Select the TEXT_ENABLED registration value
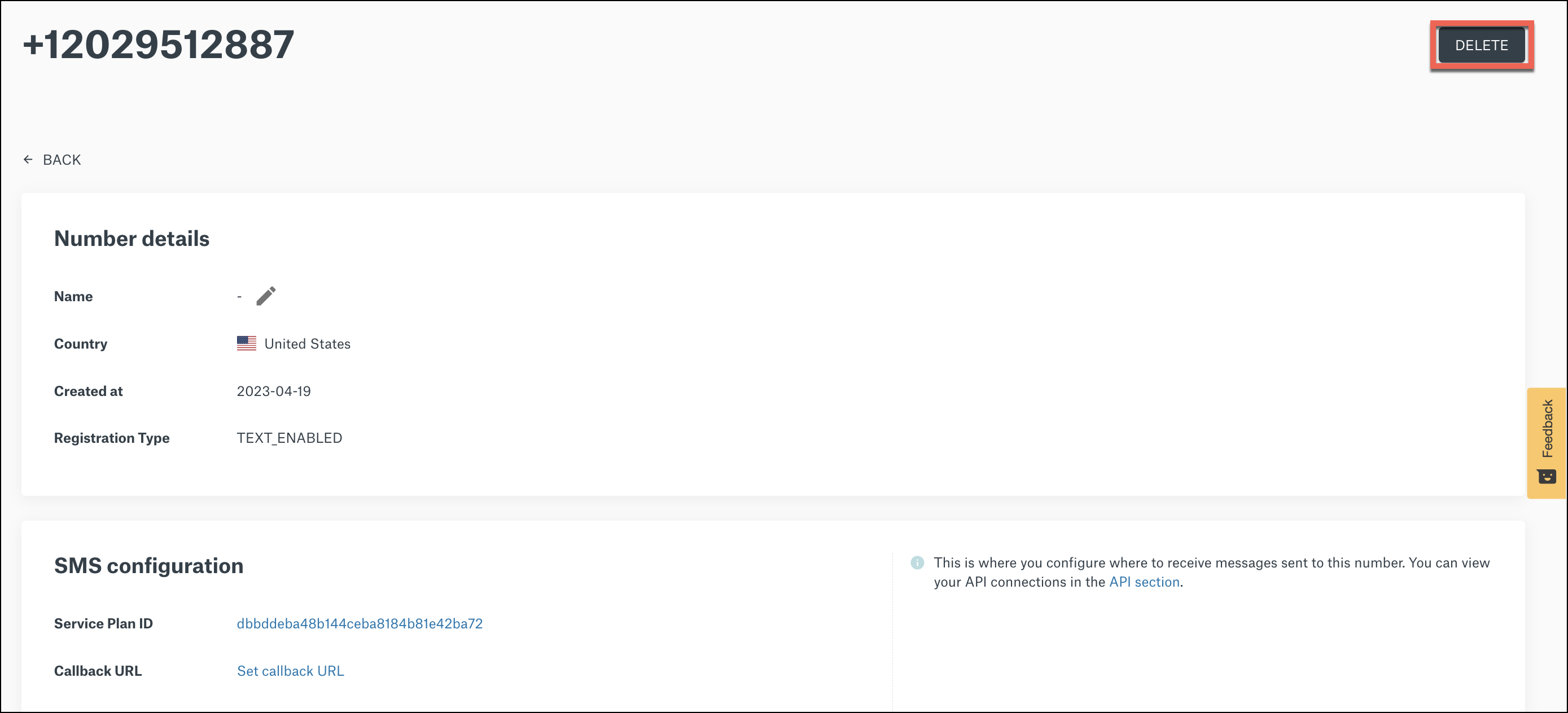 pyautogui.click(x=289, y=437)
